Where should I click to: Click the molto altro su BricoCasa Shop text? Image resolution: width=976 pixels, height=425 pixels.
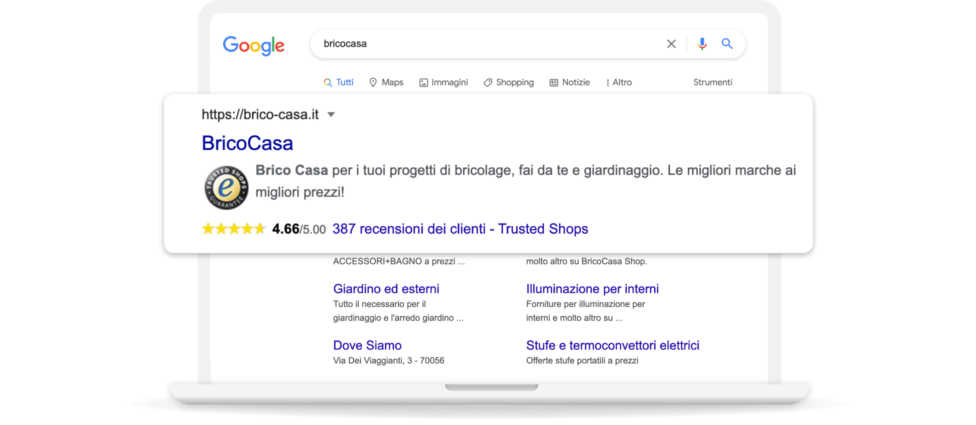[x=587, y=262]
